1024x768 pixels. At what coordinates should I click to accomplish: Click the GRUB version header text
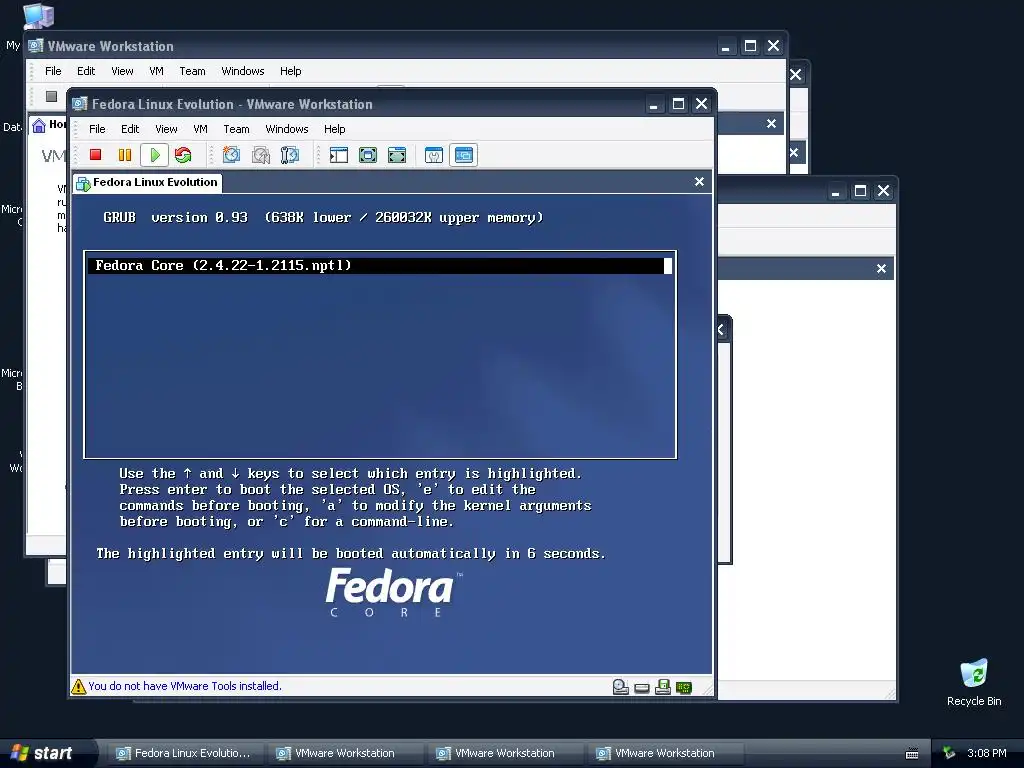(x=323, y=217)
